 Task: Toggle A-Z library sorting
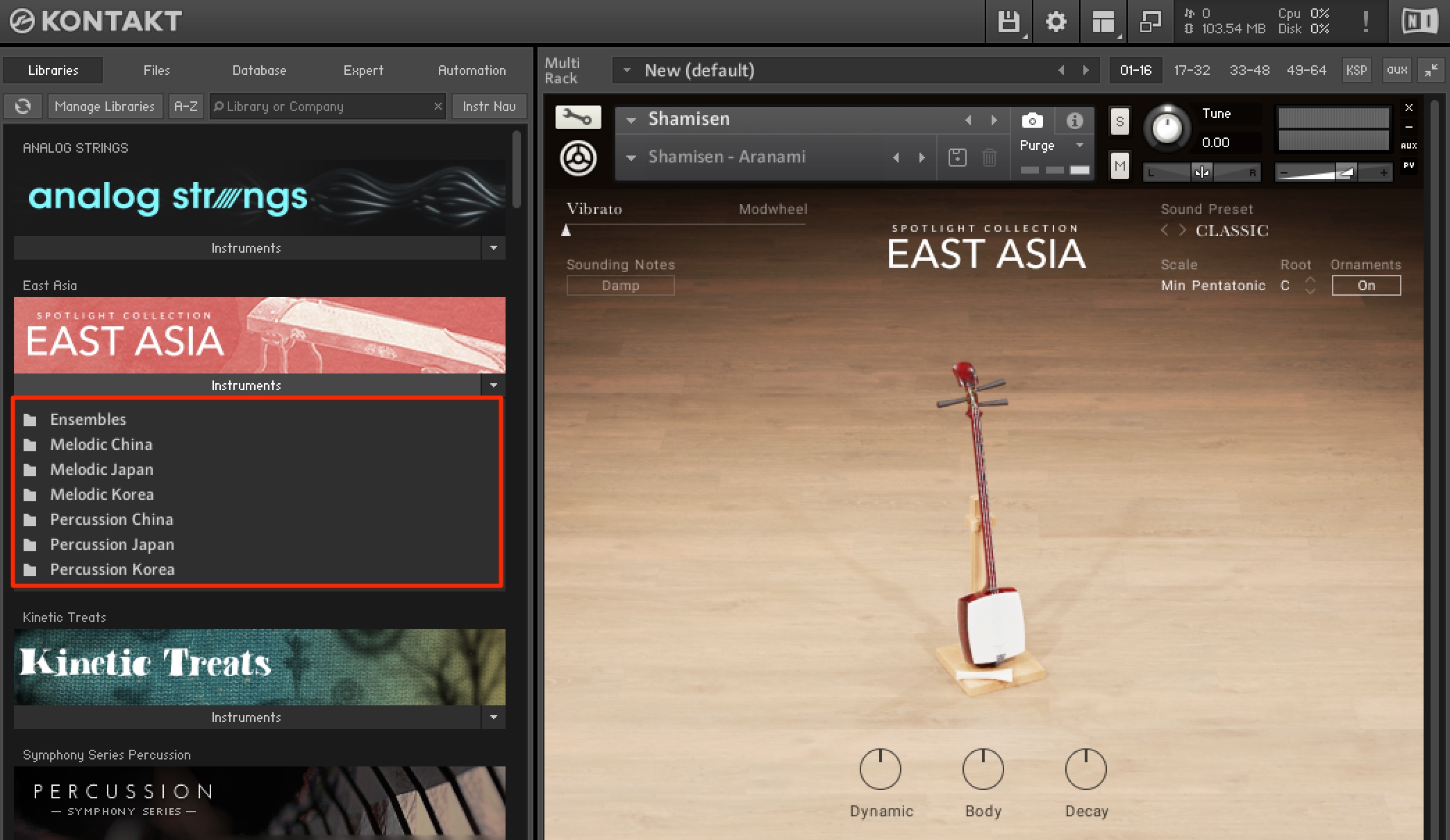tap(185, 106)
